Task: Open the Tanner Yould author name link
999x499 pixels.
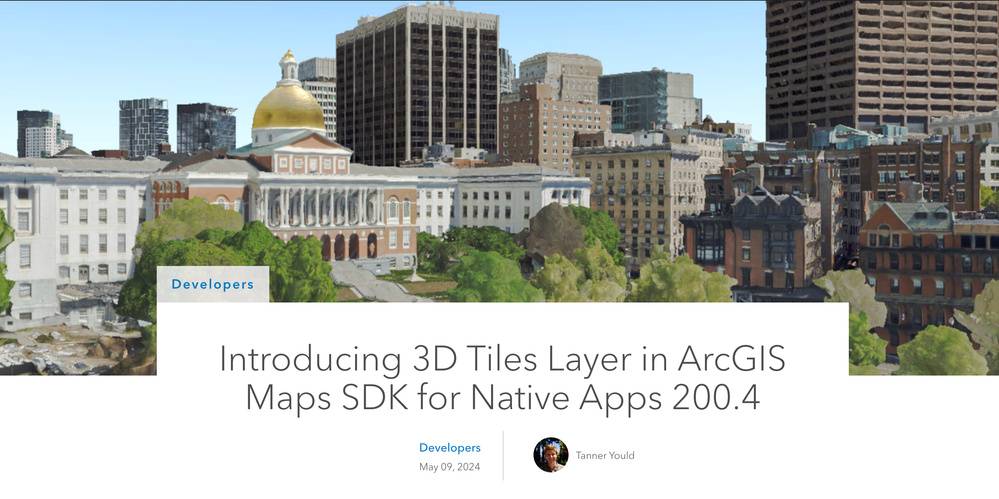Action: [x=605, y=455]
